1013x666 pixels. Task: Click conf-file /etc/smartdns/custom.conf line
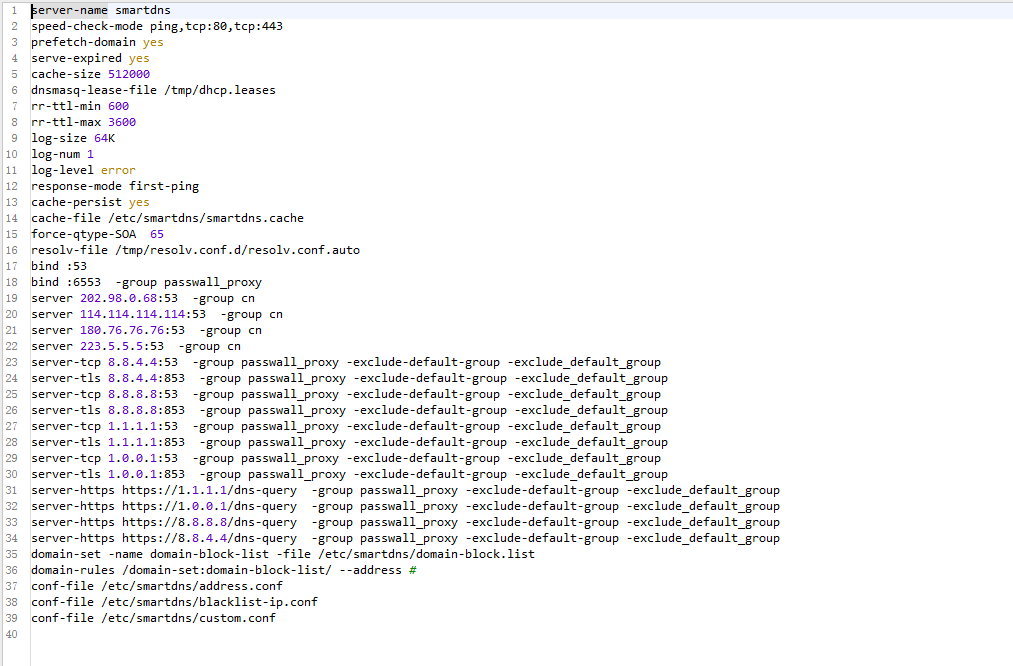(153, 618)
